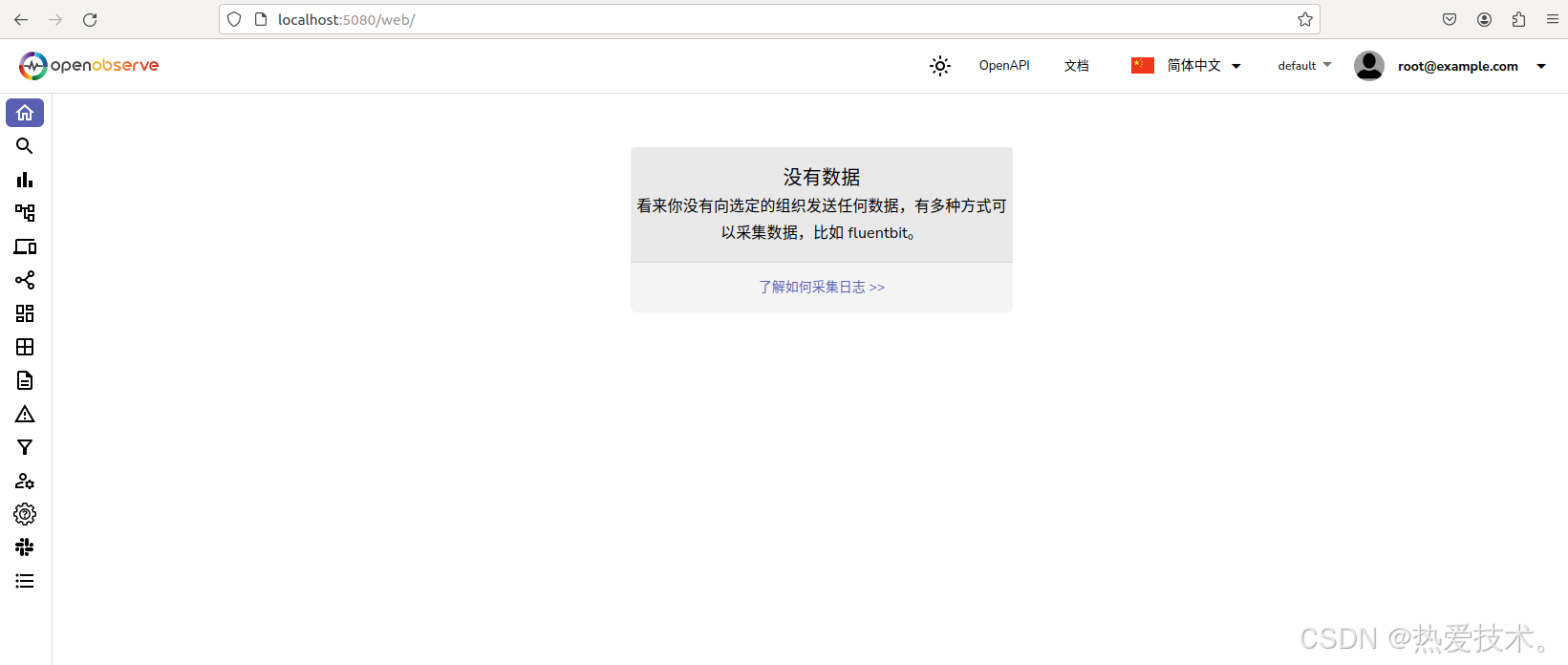Image resolution: width=1568 pixels, height=665 pixels.
Task: Expand the root@example.com account menu arrow
Action: (1541, 66)
